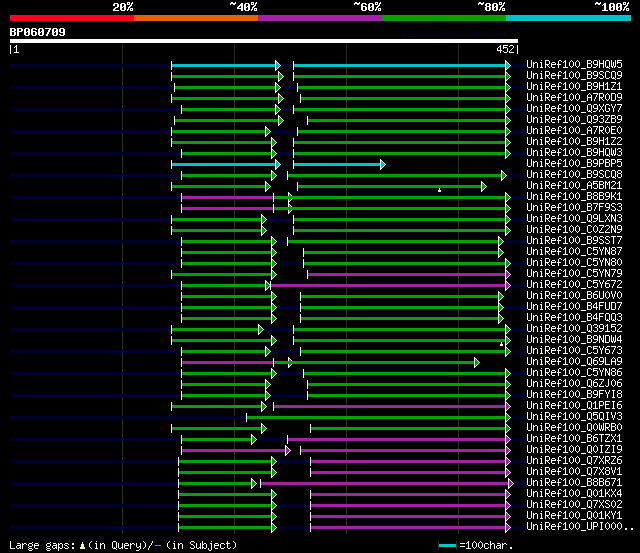Screen dimensions: 640x553
Task: Click the query end position 452 label
Action: pyautogui.click(x=505, y=49)
